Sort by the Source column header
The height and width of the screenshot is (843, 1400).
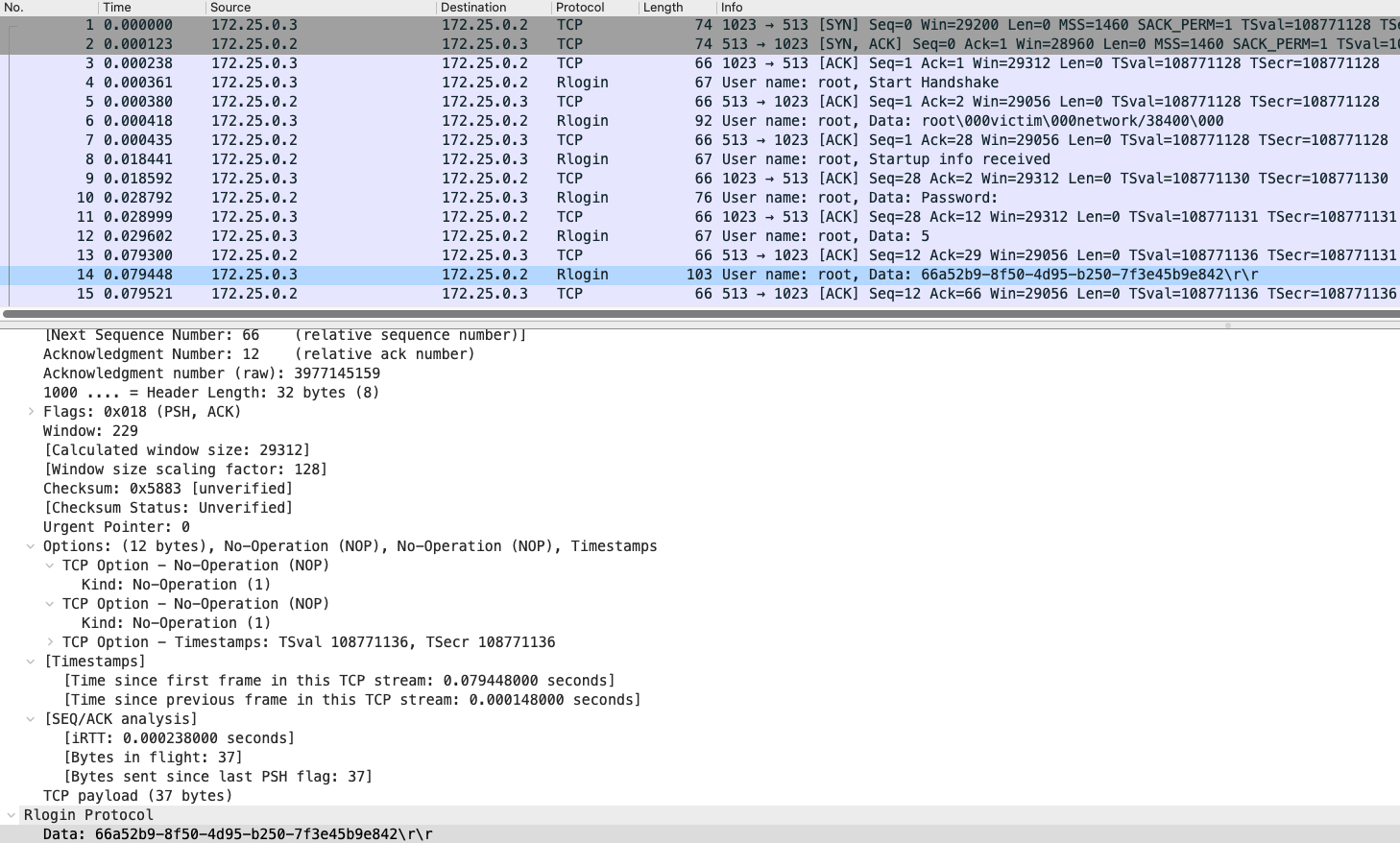321,7
